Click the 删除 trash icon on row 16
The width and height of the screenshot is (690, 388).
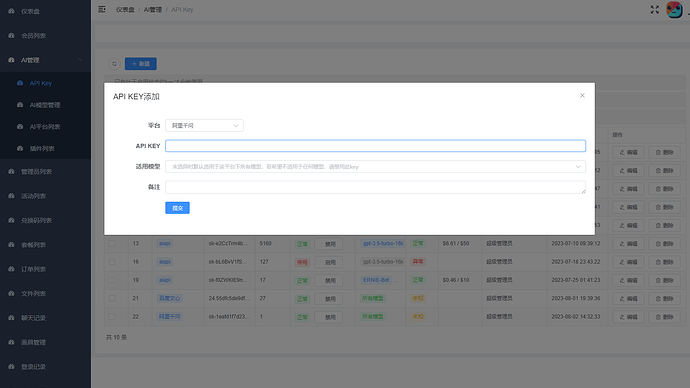pos(658,262)
